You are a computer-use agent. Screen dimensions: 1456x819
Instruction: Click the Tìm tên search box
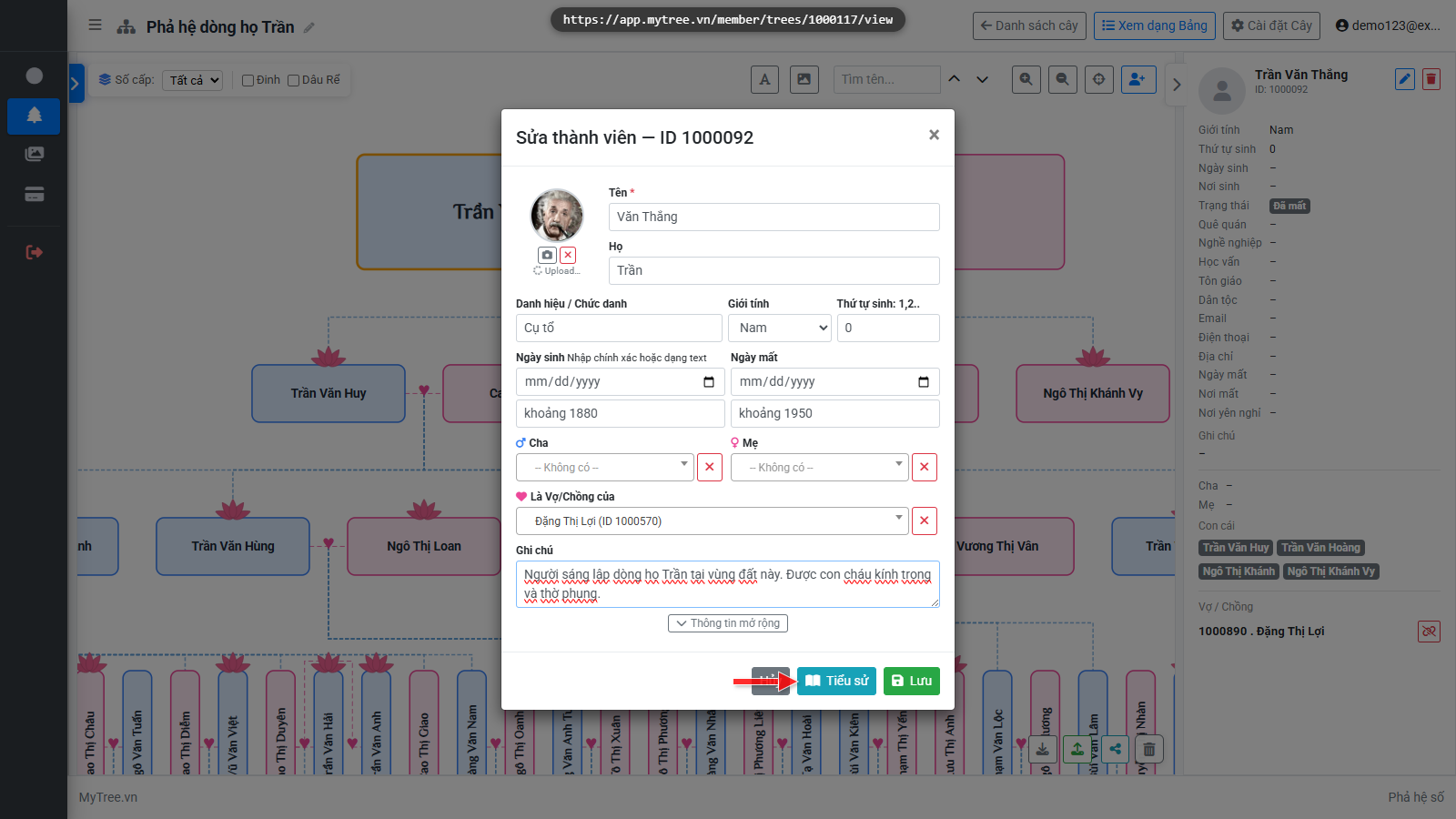coord(887,79)
